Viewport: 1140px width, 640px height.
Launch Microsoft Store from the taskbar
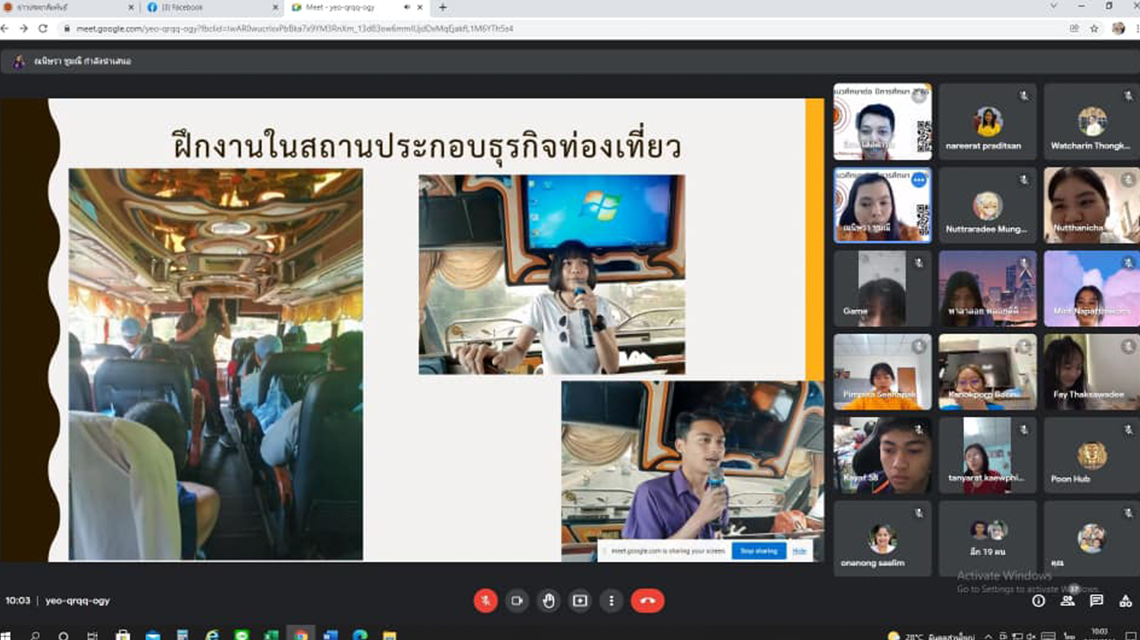[x=123, y=635]
